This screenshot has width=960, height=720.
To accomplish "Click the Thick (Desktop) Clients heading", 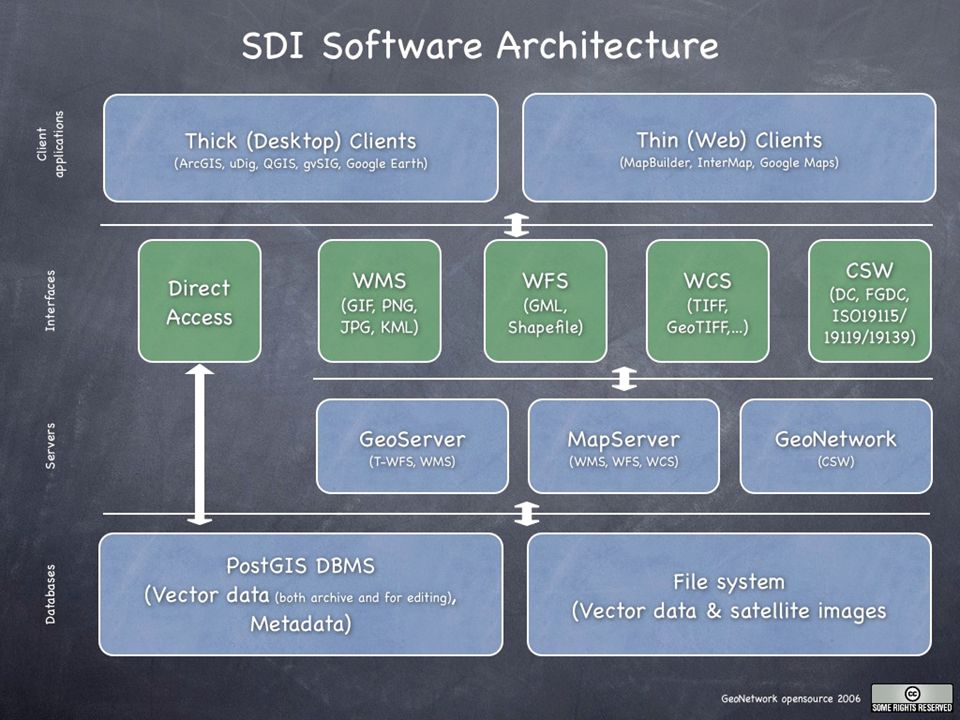I will tap(301, 141).
